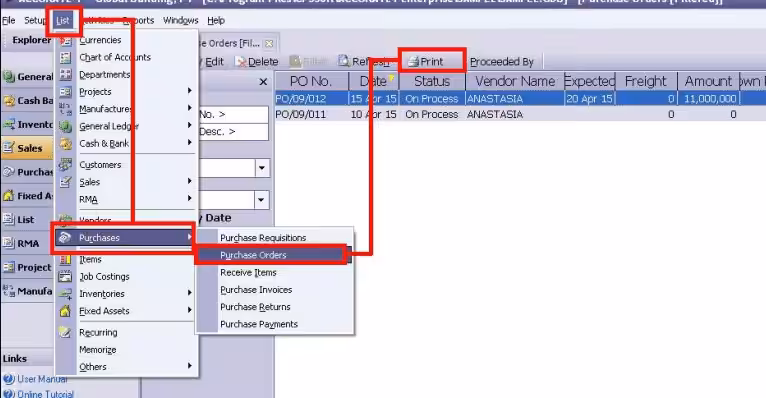The width and height of the screenshot is (766, 398).
Task: Open the Help menu
Action: click(216, 21)
